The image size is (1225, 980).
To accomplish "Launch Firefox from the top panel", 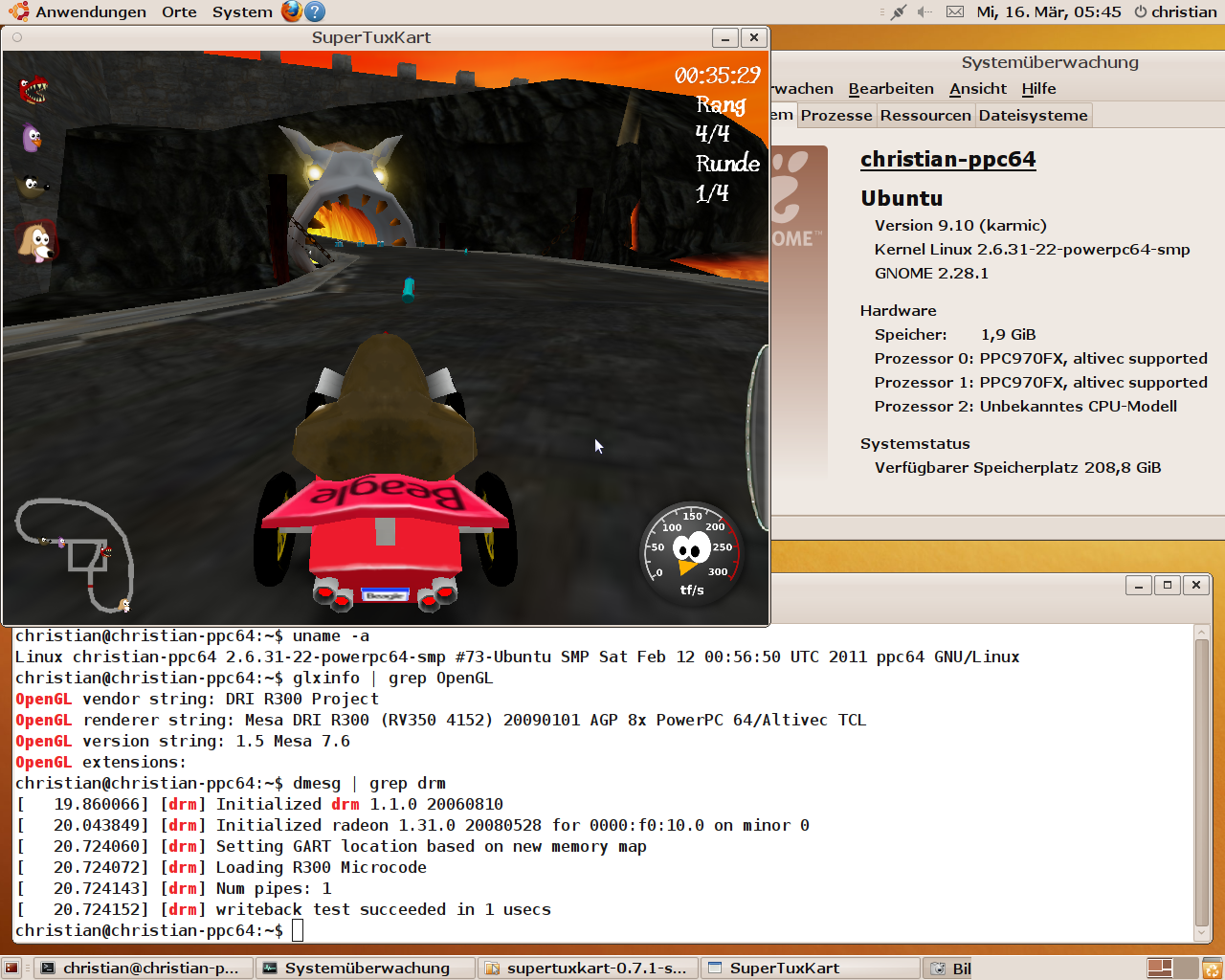I will click(x=292, y=11).
